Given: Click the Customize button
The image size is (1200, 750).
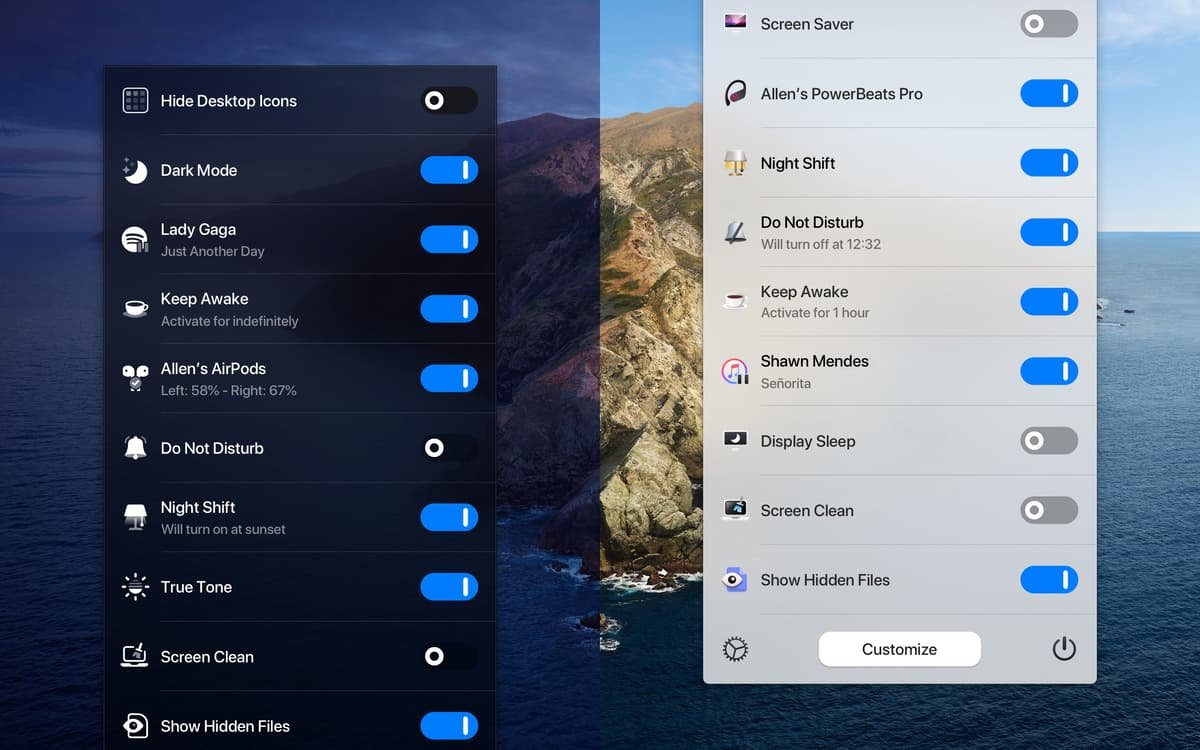Looking at the screenshot, I should [x=900, y=649].
